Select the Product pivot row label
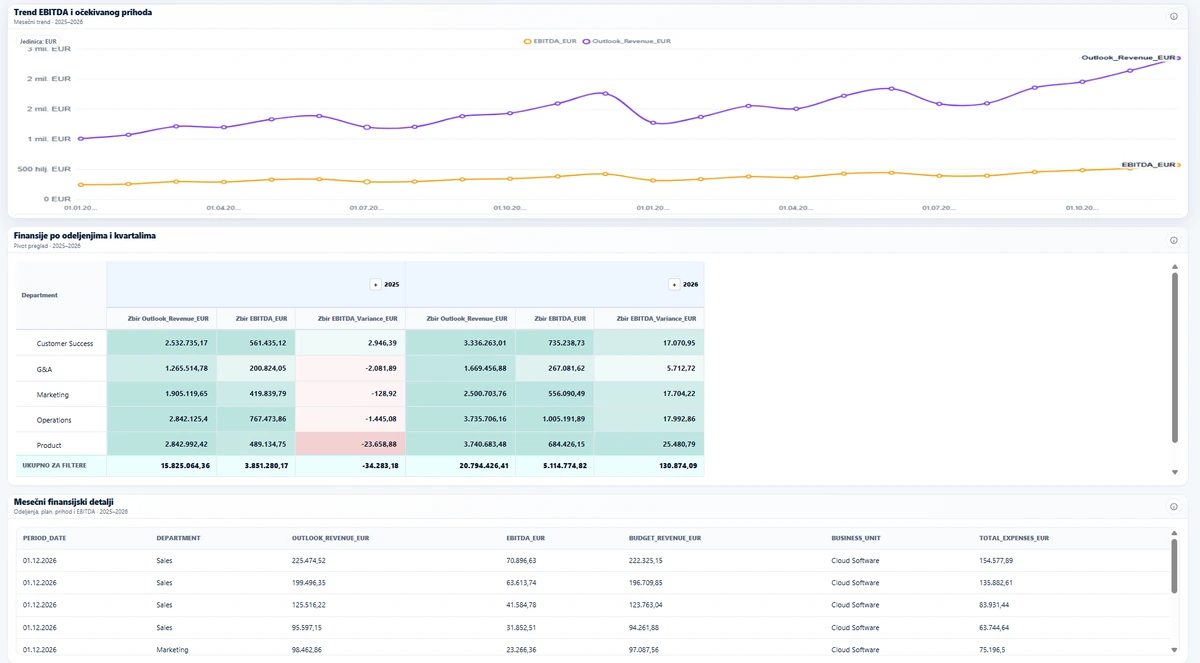Image resolution: width=1200 pixels, height=663 pixels. (50, 445)
